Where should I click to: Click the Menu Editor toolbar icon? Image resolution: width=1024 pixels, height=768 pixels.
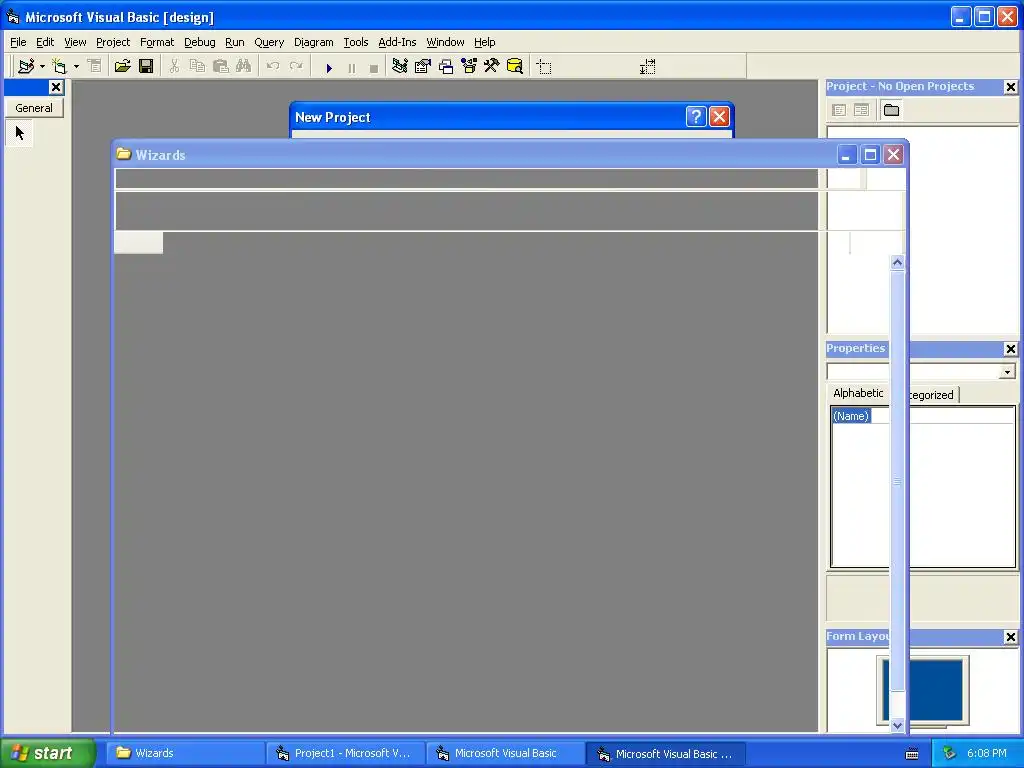click(x=95, y=66)
